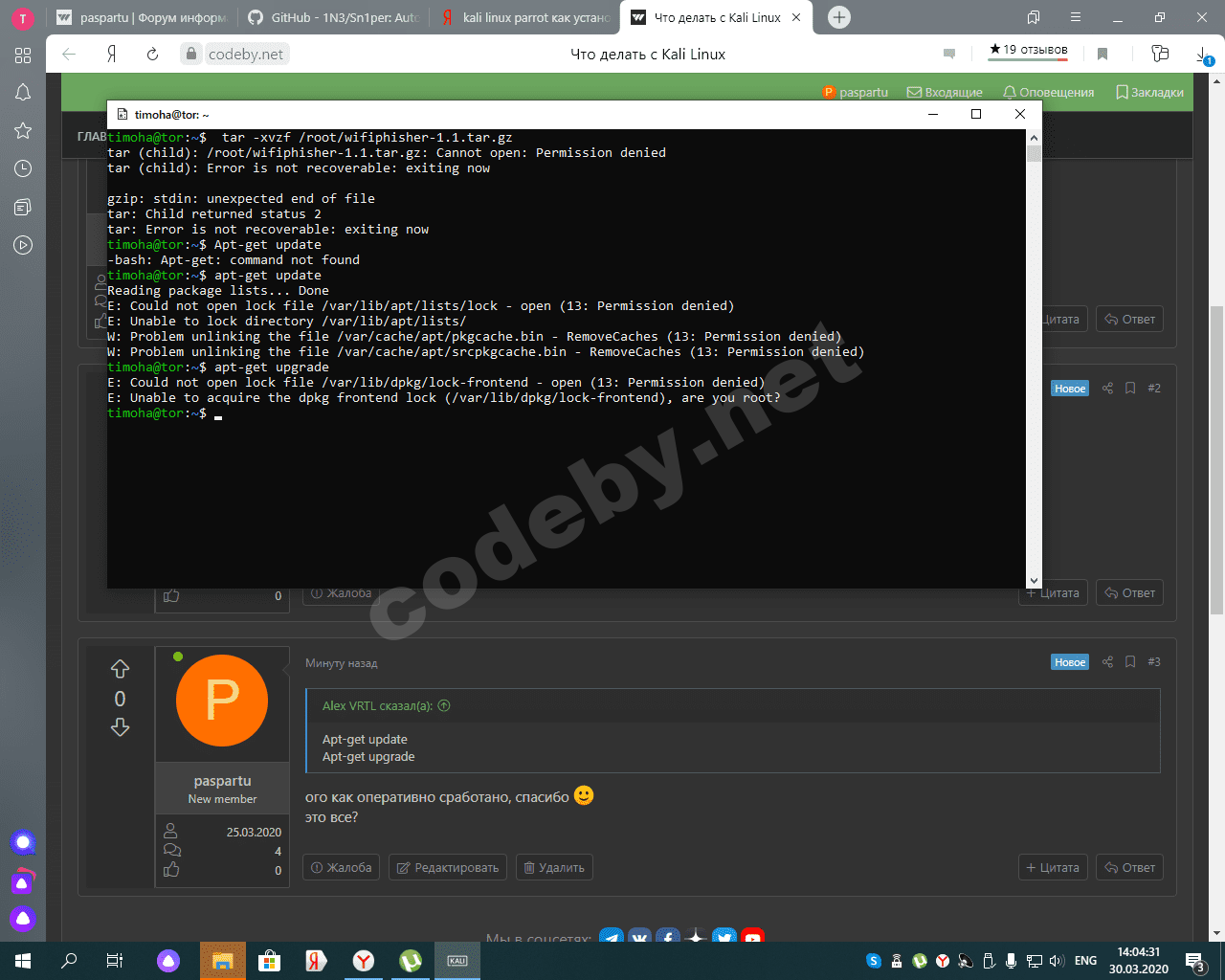
Task: Open the Tableau grid in browser sidebar
Action: click(23, 56)
